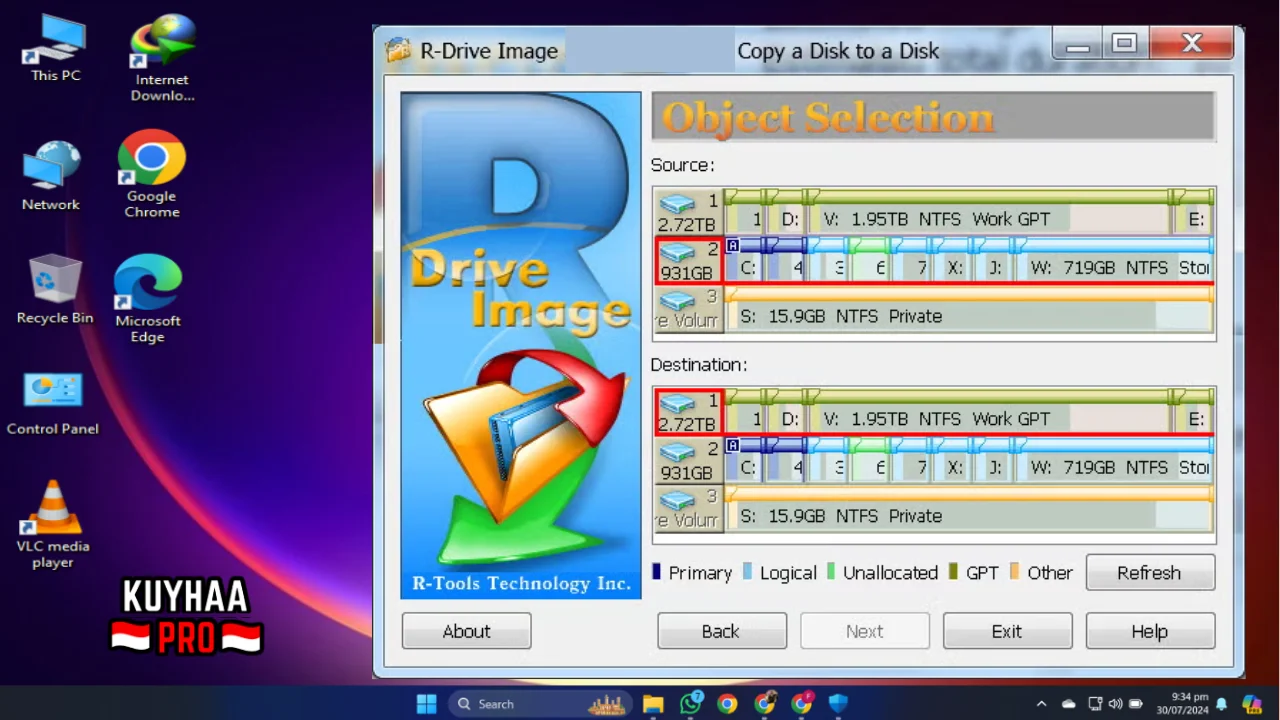Choose Destination partition 4 on disk 2
This screenshot has width=1280, height=720.
786,460
